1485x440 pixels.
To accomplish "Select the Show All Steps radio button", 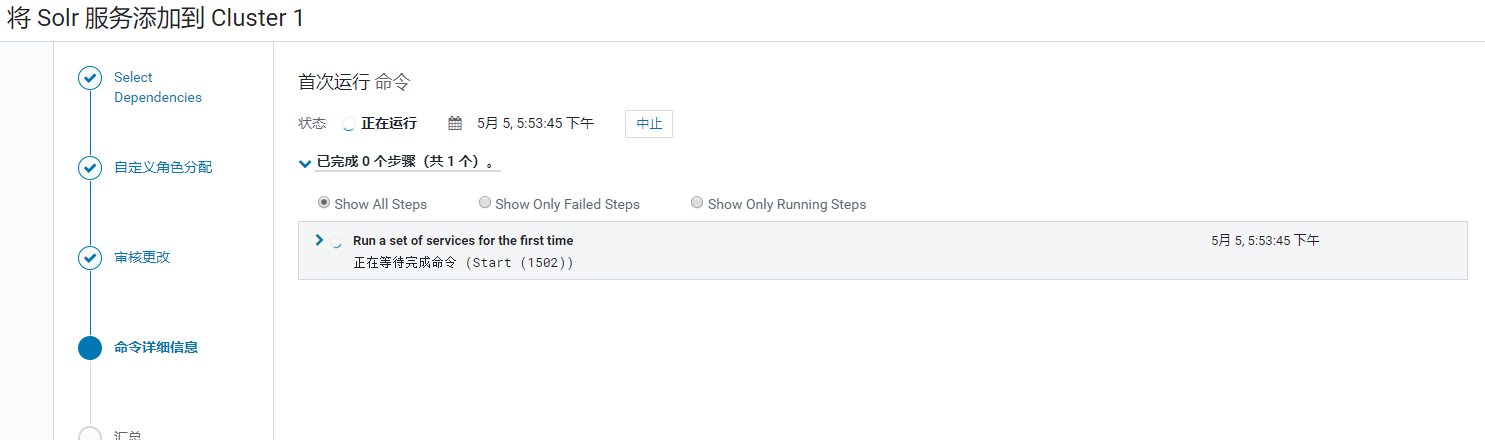I will (324, 203).
